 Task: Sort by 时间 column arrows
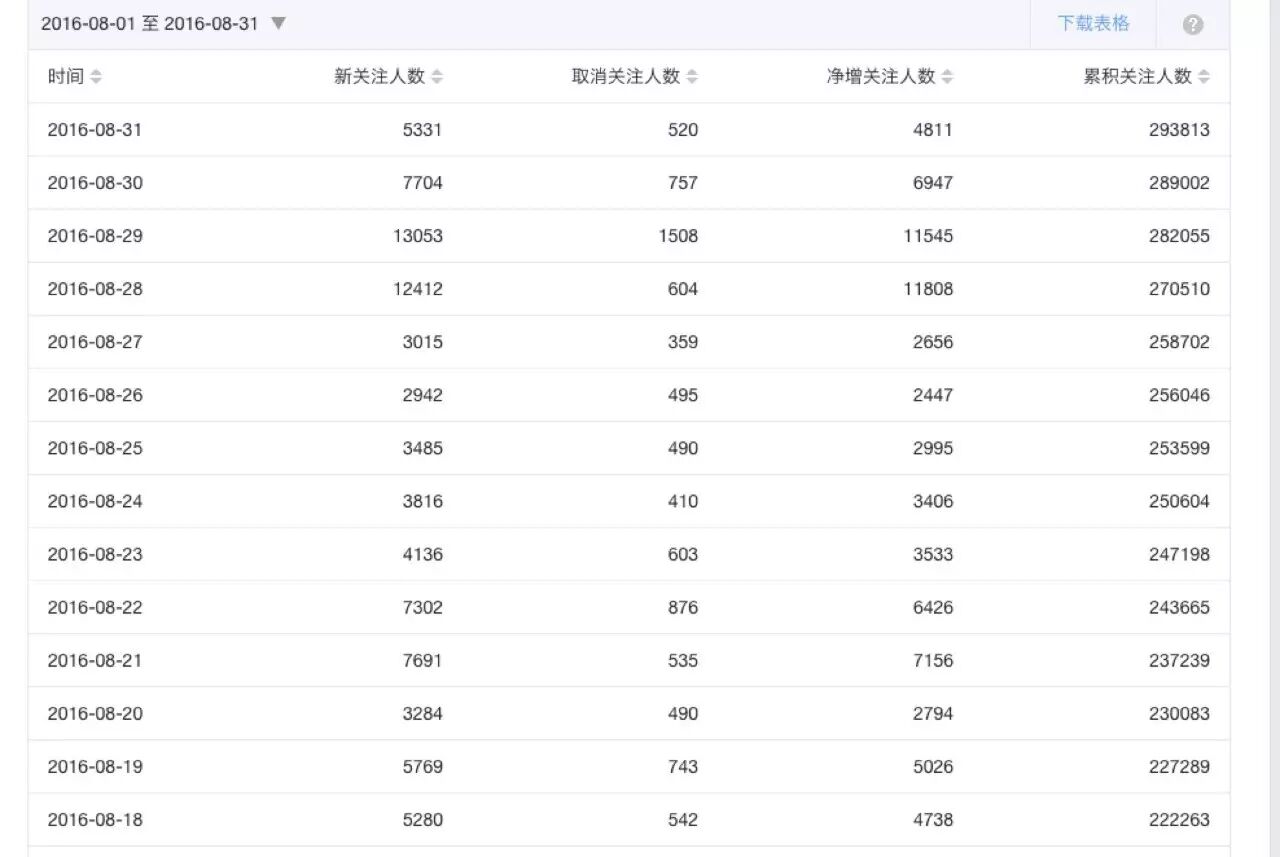(96, 77)
